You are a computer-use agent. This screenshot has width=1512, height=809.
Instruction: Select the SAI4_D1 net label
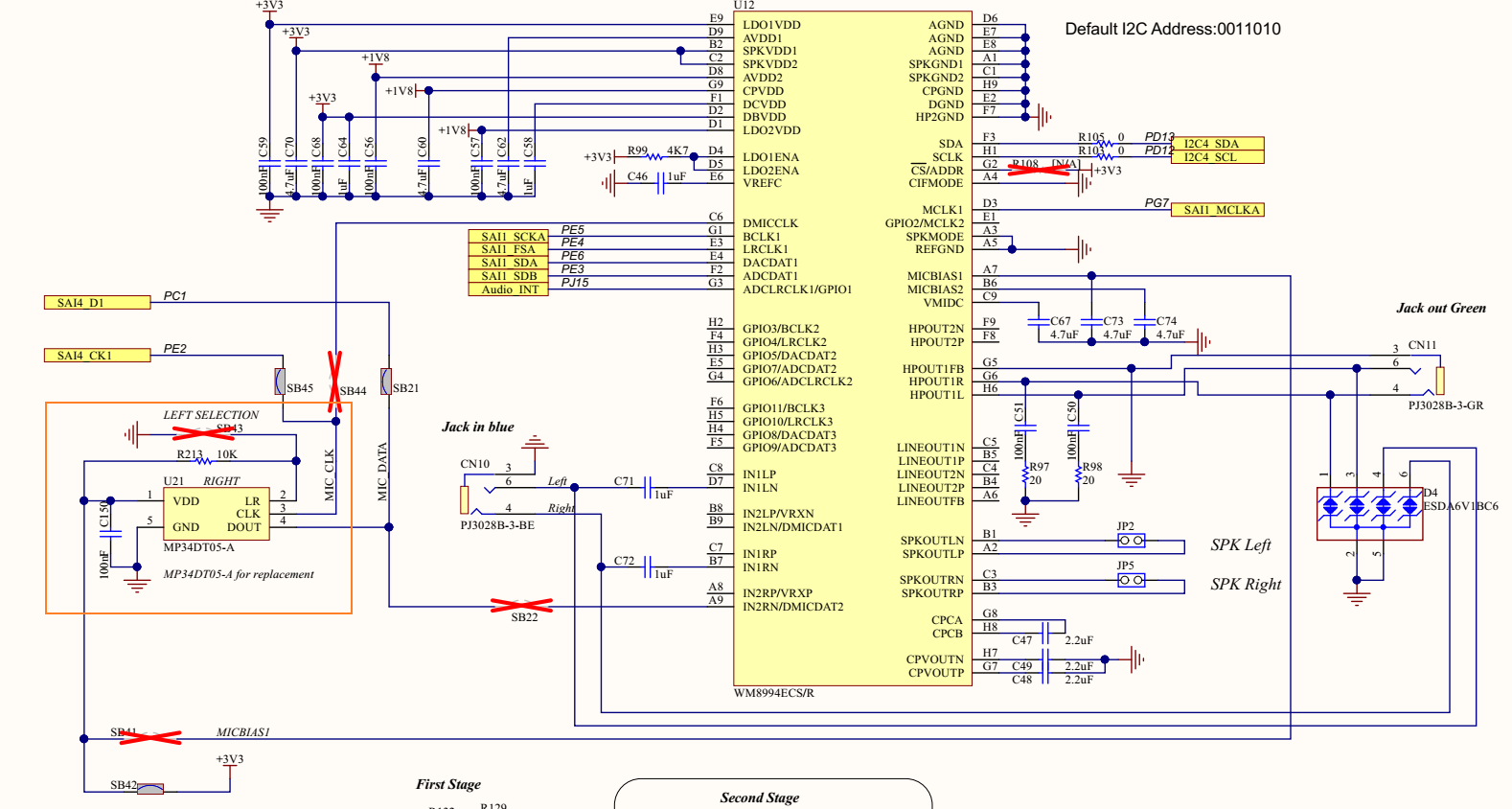(x=97, y=303)
